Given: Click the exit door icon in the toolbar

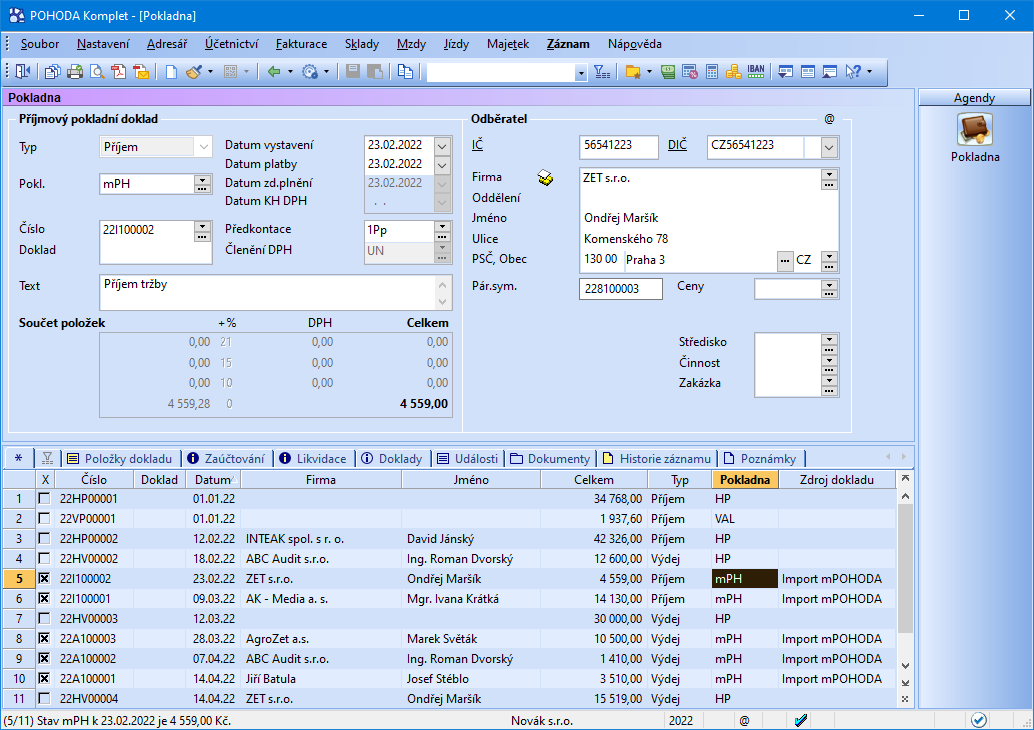Looking at the screenshot, I should (x=22, y=71).
